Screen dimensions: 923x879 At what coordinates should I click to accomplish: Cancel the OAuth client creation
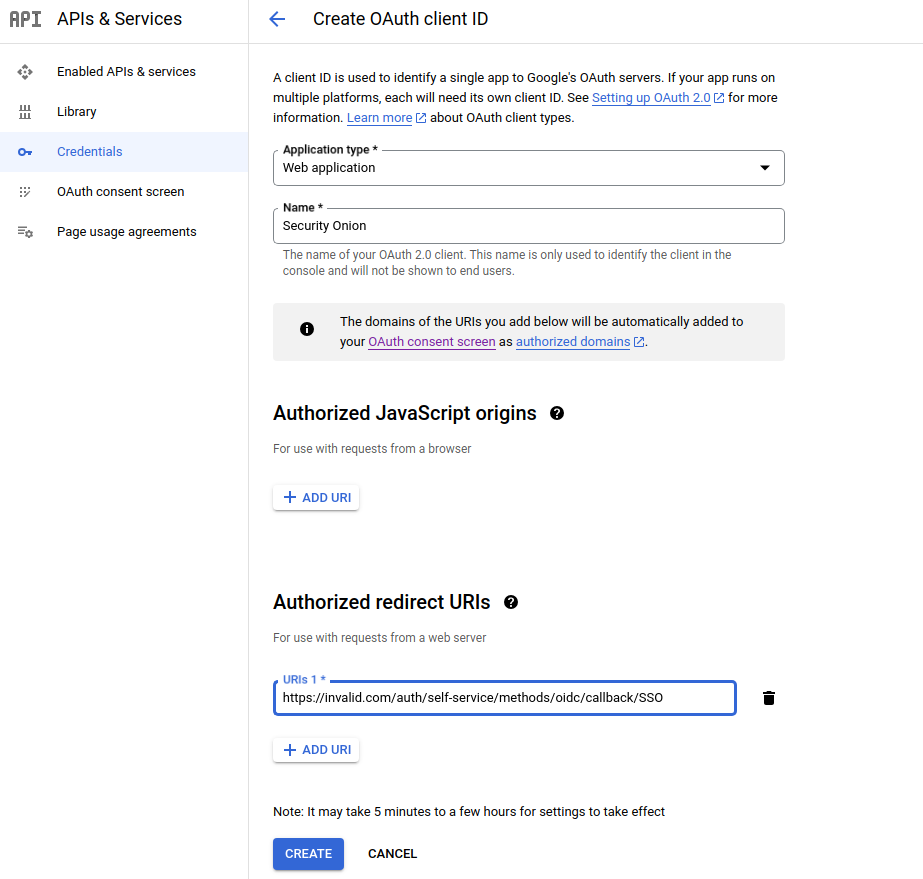[392, 854]
